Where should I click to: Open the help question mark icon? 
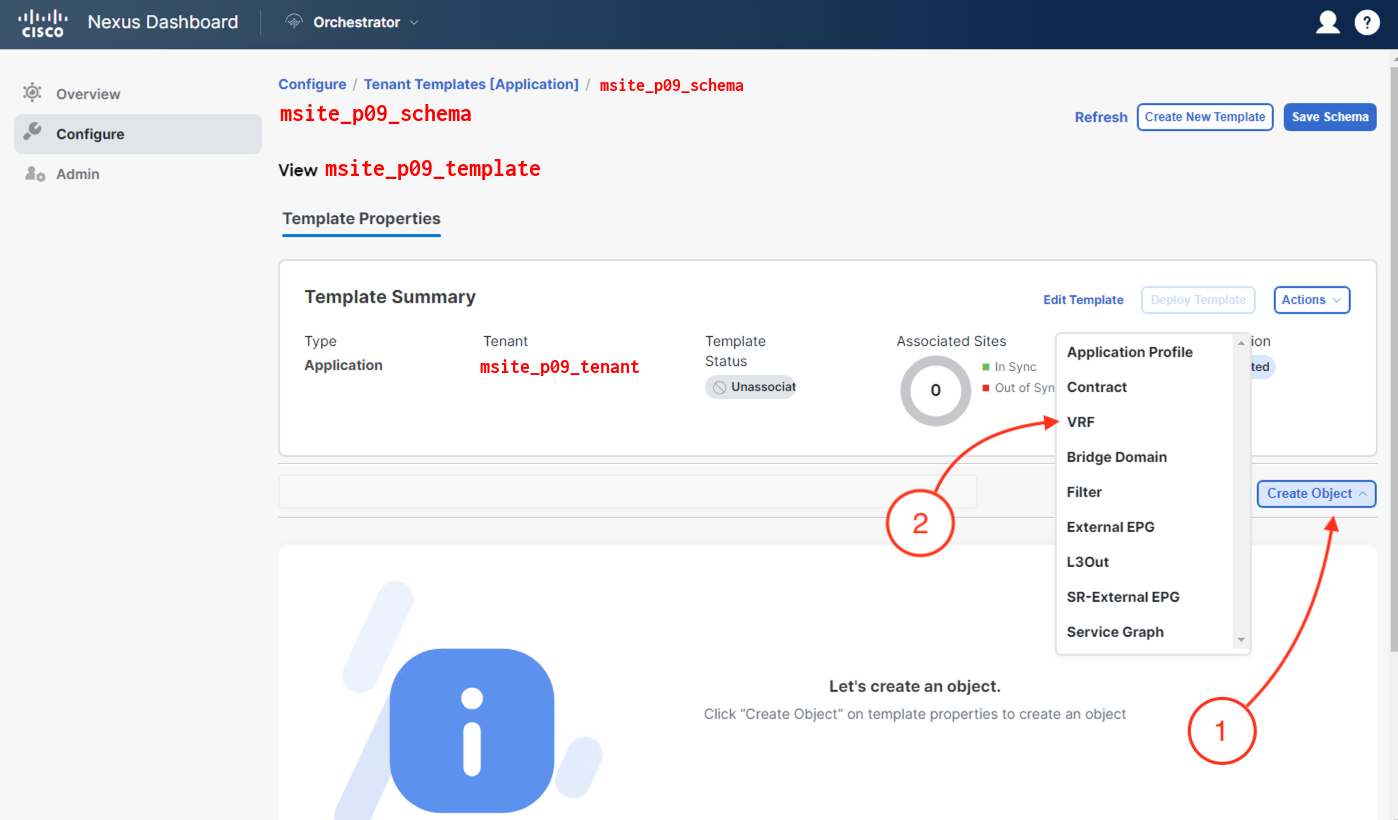pyautogui.click(x=1367, y=22)
